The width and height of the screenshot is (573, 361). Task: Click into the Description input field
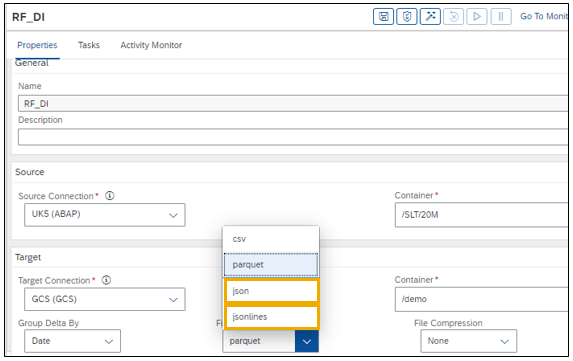(293, 137)
